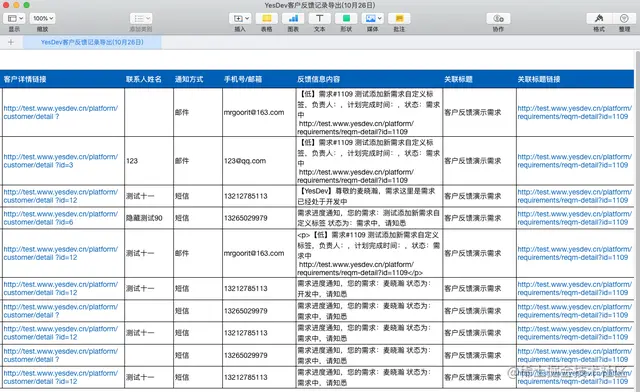Select 短信 in the 隐藏测试90 row
The width and height of the screenshot is (640, 392).
click(x=198, y=218)
